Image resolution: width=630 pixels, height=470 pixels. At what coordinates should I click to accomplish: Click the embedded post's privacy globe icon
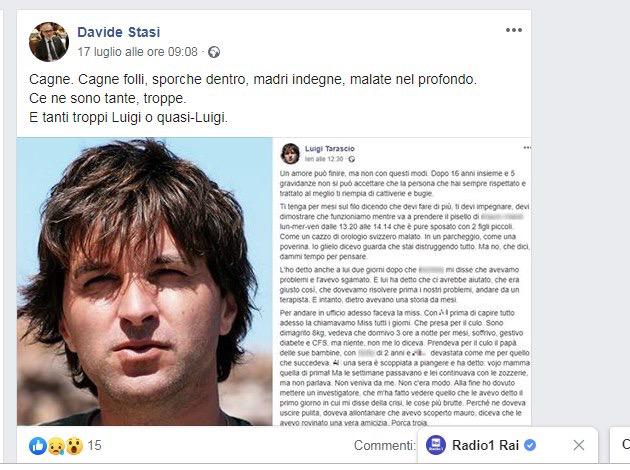(352, 159)
